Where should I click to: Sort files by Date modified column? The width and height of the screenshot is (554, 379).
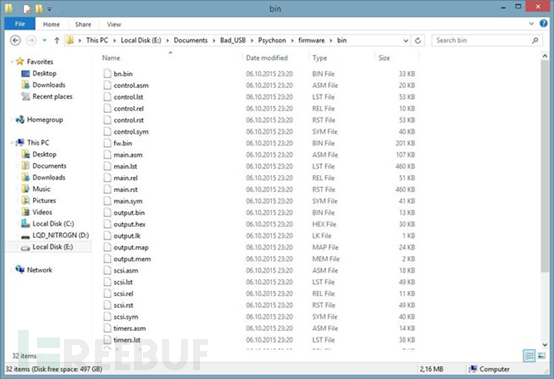click(267, 58)
